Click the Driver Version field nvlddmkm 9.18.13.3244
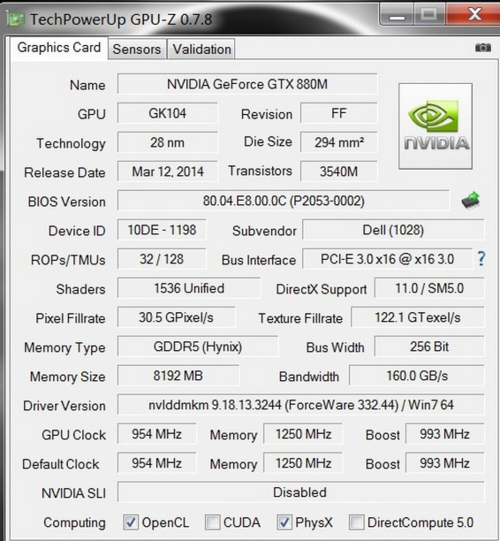 (x=301, y=405)
